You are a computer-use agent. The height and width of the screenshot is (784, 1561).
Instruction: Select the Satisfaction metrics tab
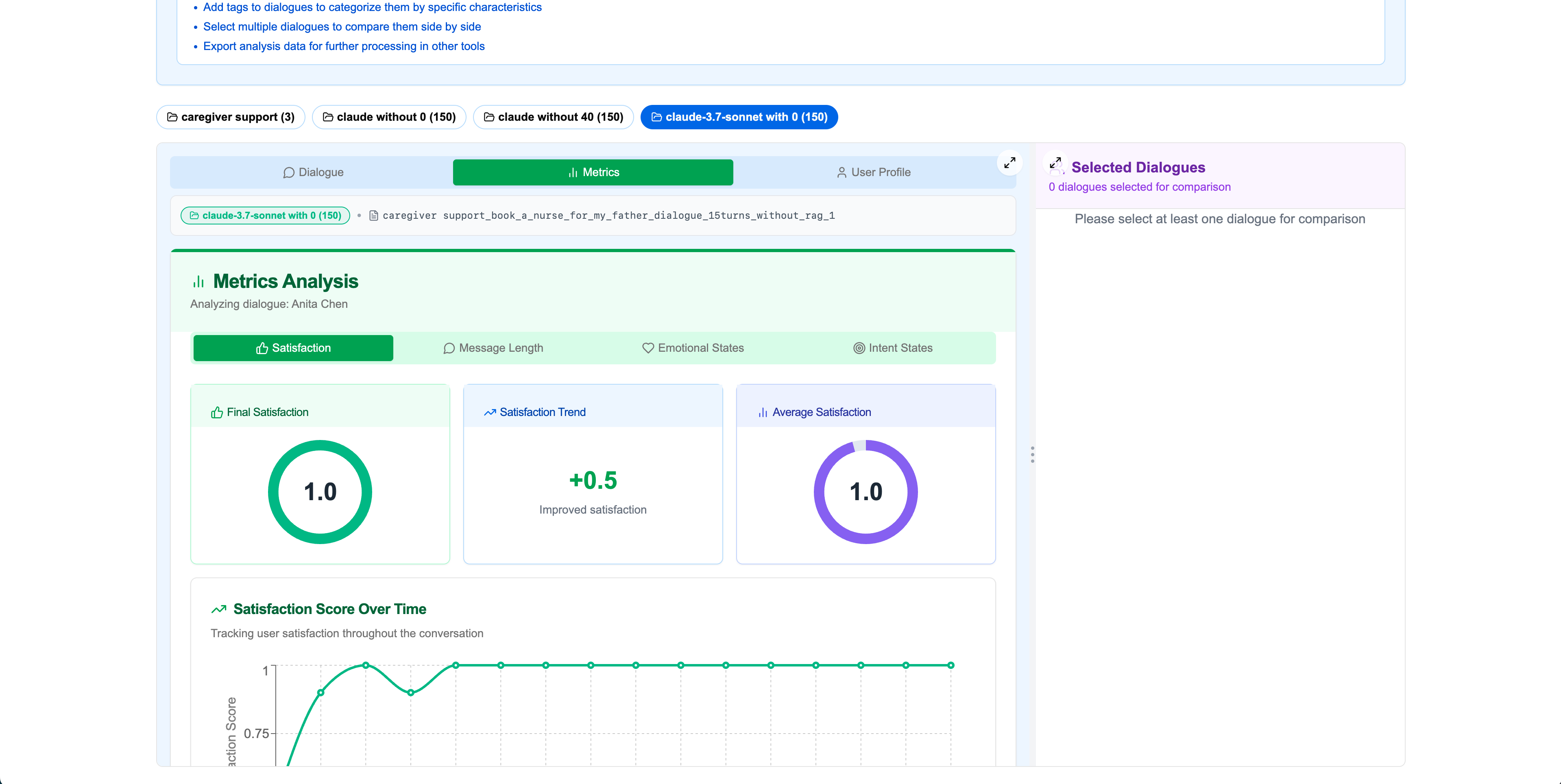[x=293, y=348]
